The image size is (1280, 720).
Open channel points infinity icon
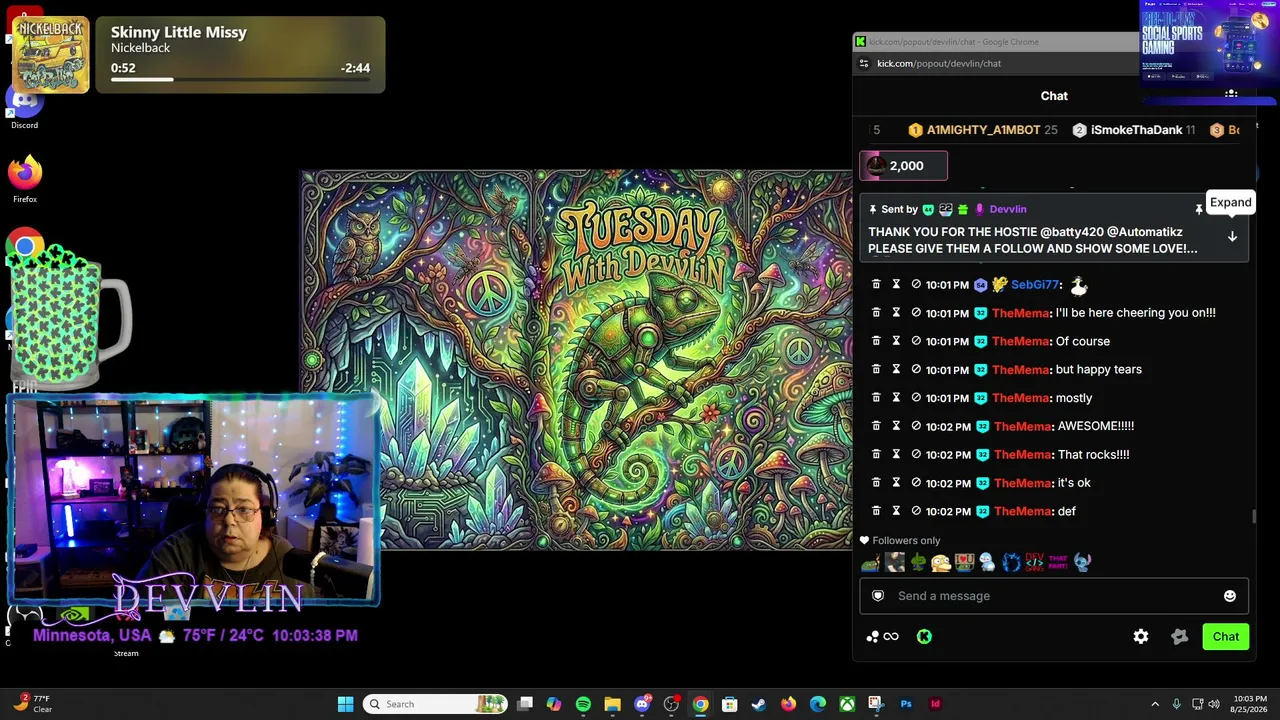tap(891, 637)
